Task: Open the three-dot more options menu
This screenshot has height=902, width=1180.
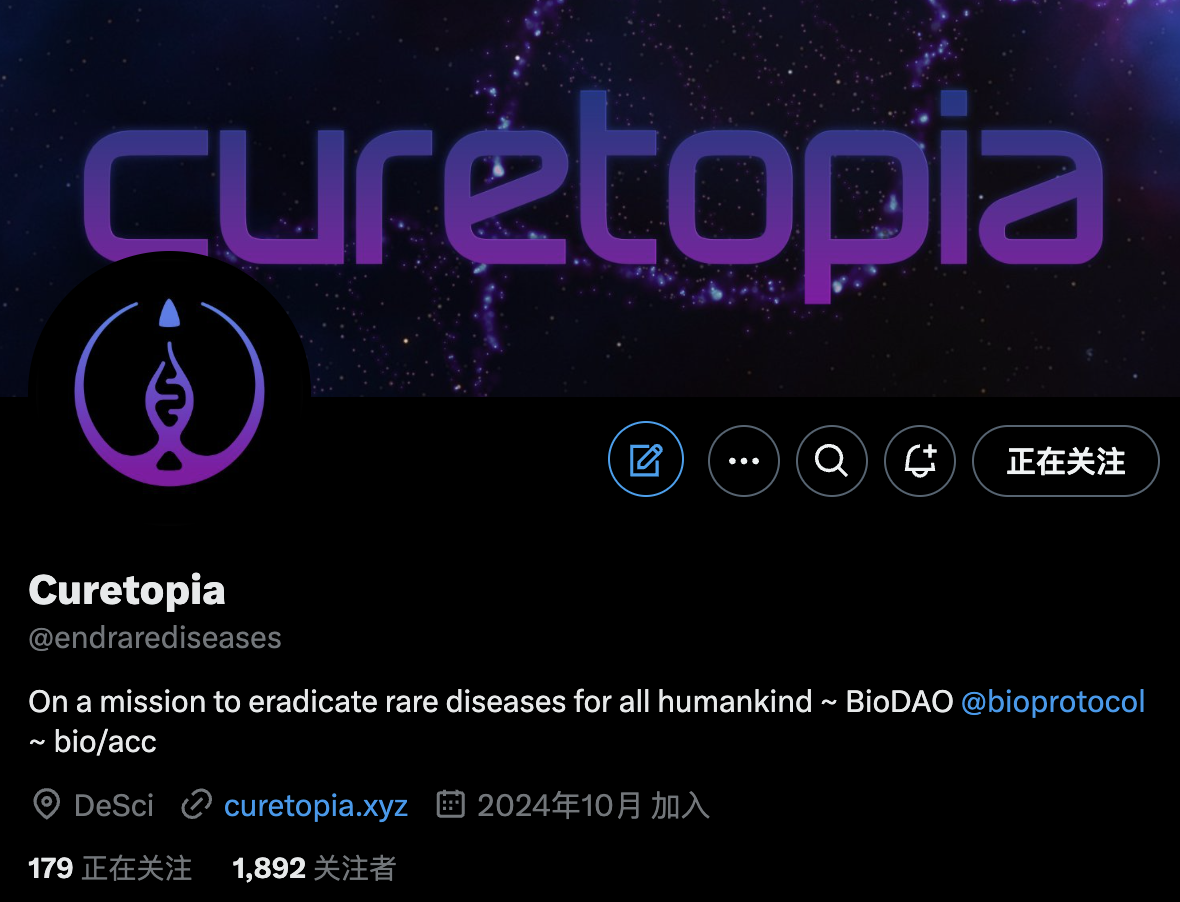Action: (x=744, y=461)
